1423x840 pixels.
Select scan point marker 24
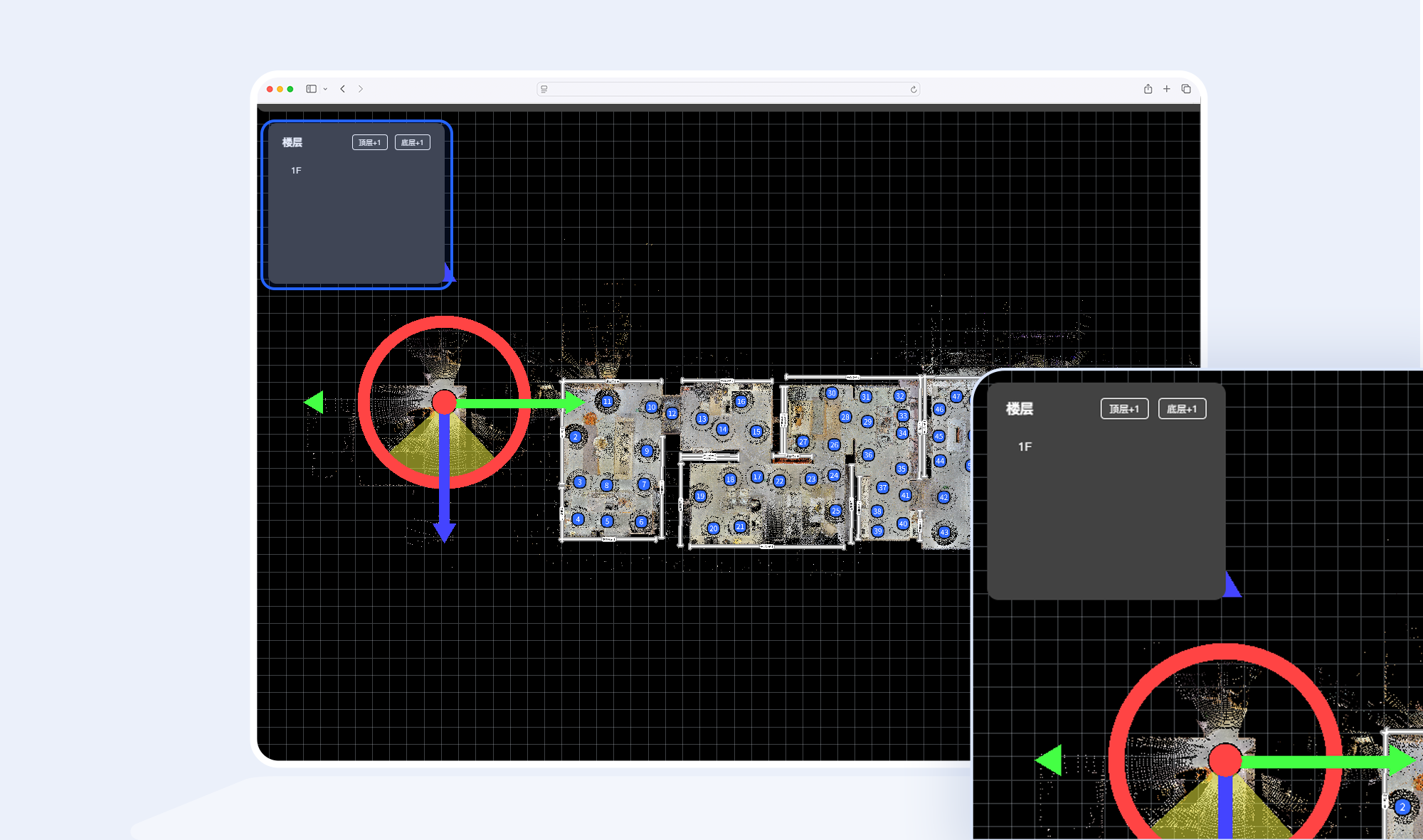click(834, 475)
